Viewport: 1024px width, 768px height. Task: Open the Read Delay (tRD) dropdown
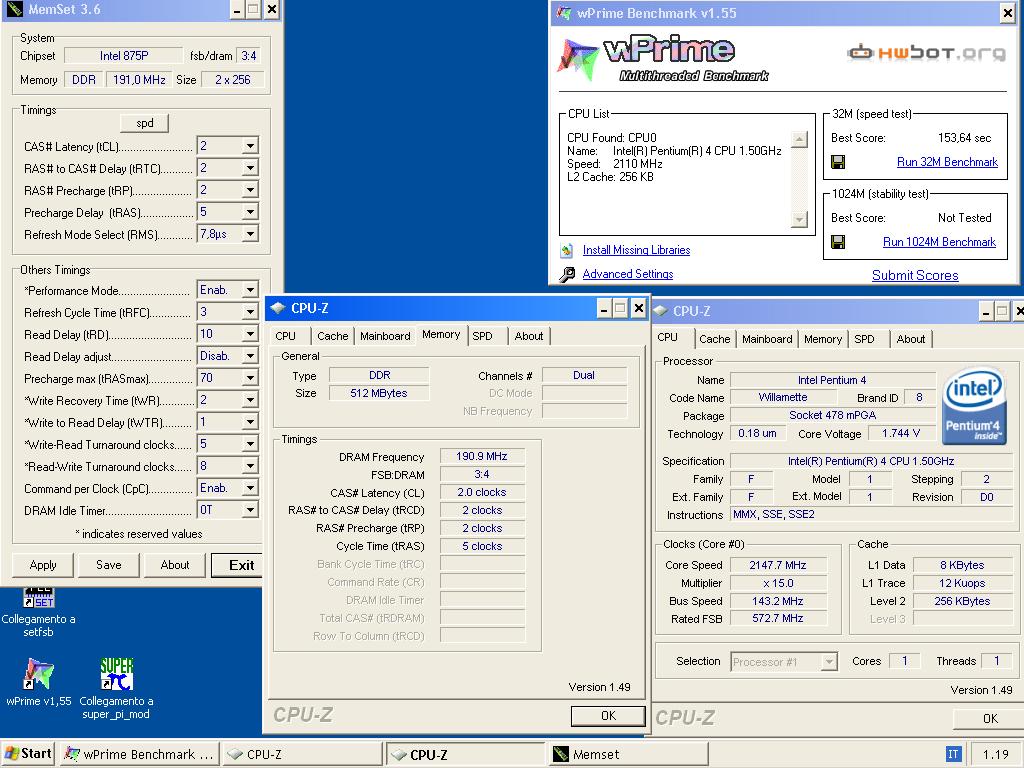coord(250,334)
